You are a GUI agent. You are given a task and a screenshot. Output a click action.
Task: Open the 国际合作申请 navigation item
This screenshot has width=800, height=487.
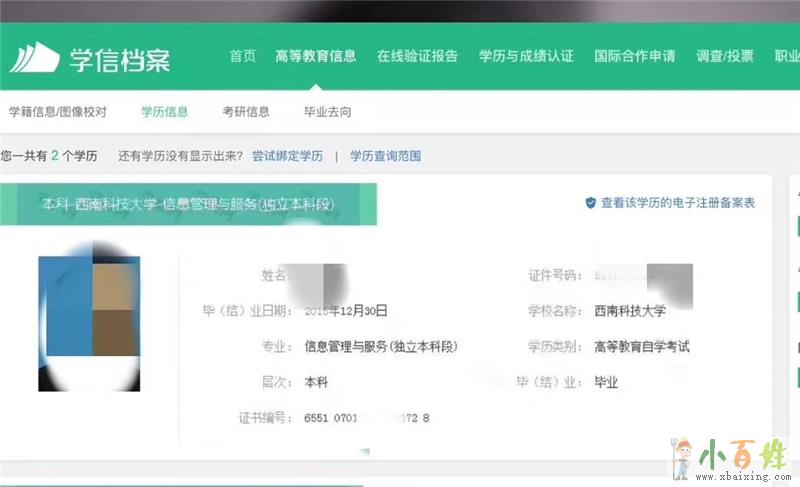[634, 56]
